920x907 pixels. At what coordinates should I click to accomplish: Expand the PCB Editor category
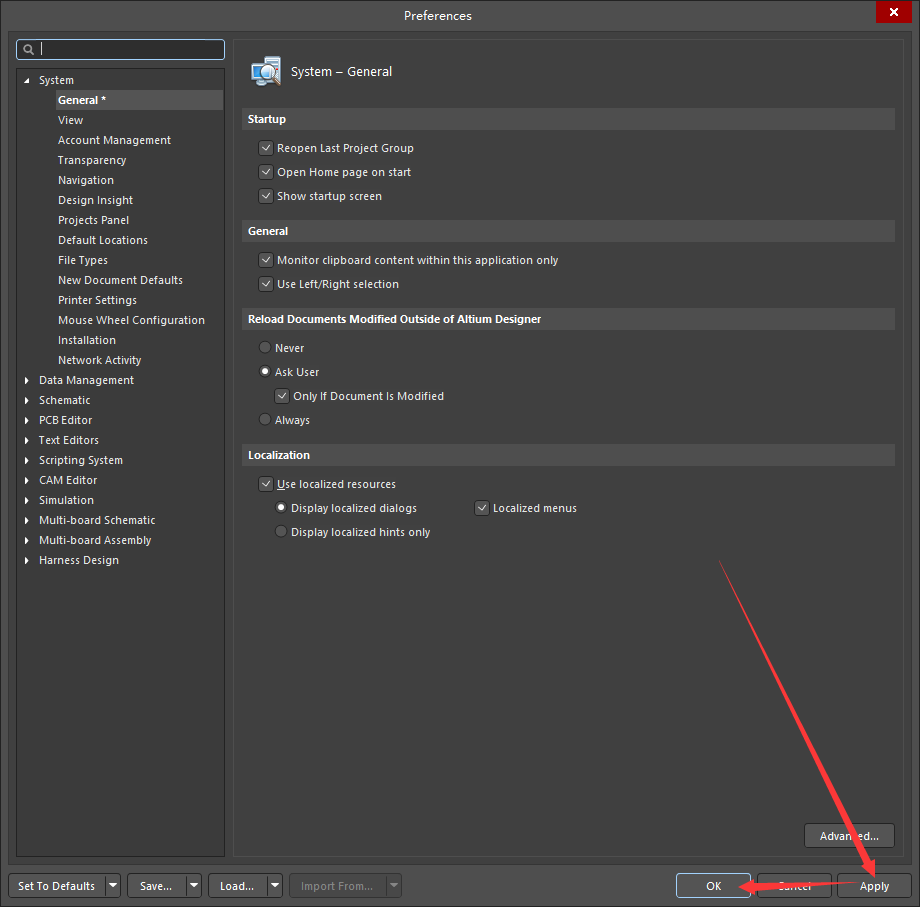click(x=26, y=421)
